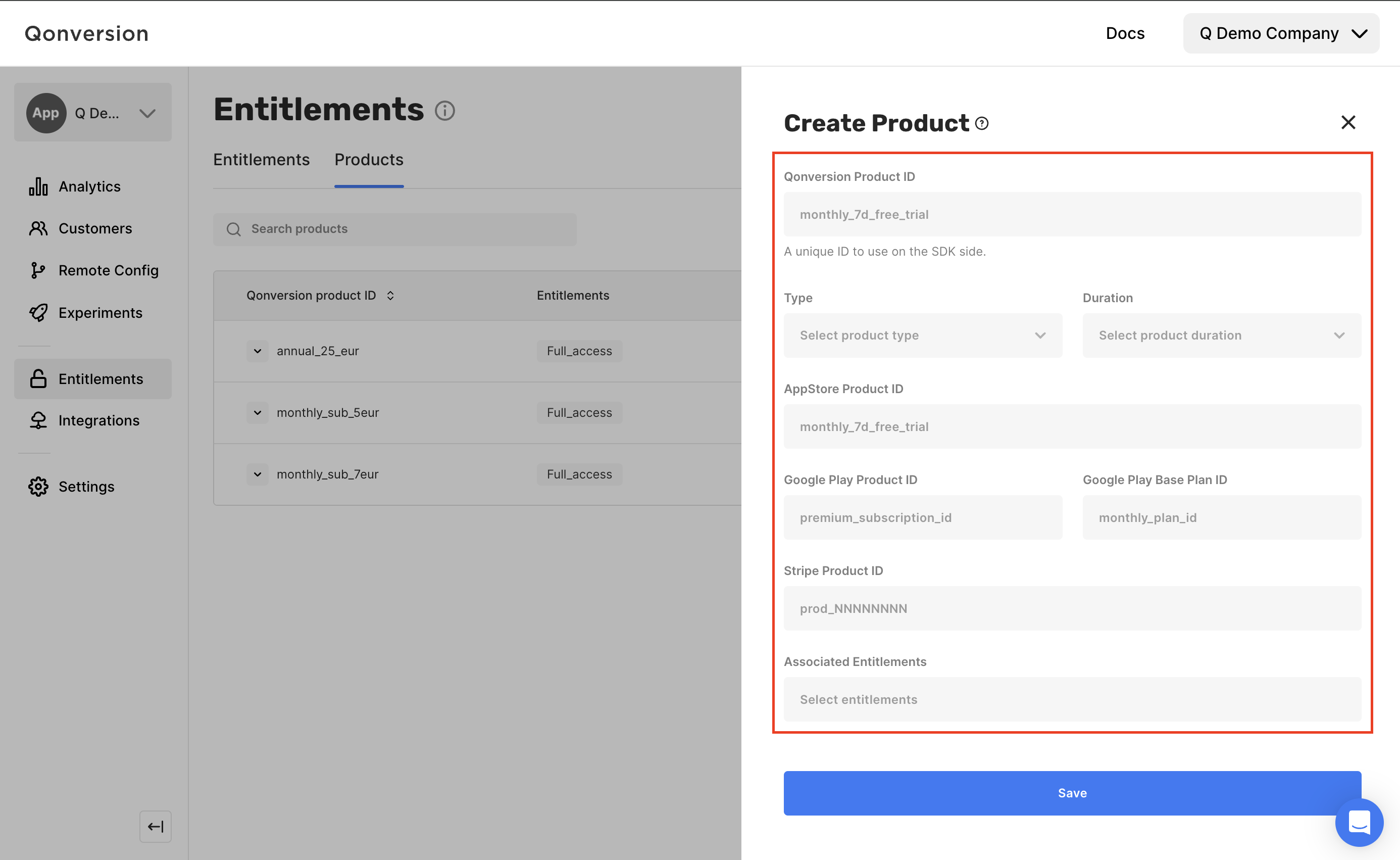Screen dimensions: 1400x860
Task: Click the Analytics bar chart icon
Action: 38,186
